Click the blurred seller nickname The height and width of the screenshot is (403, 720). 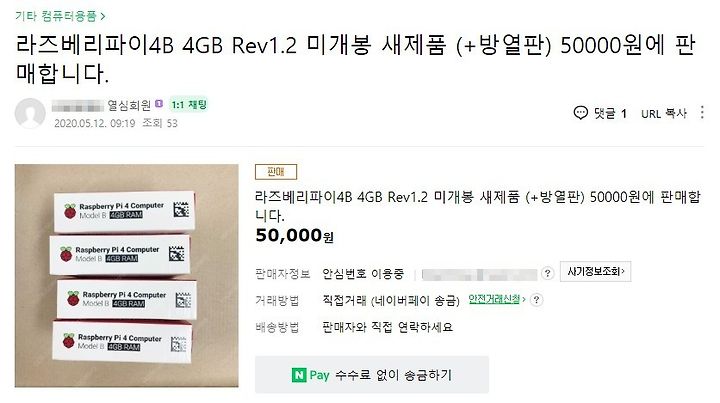pos(78,106)
